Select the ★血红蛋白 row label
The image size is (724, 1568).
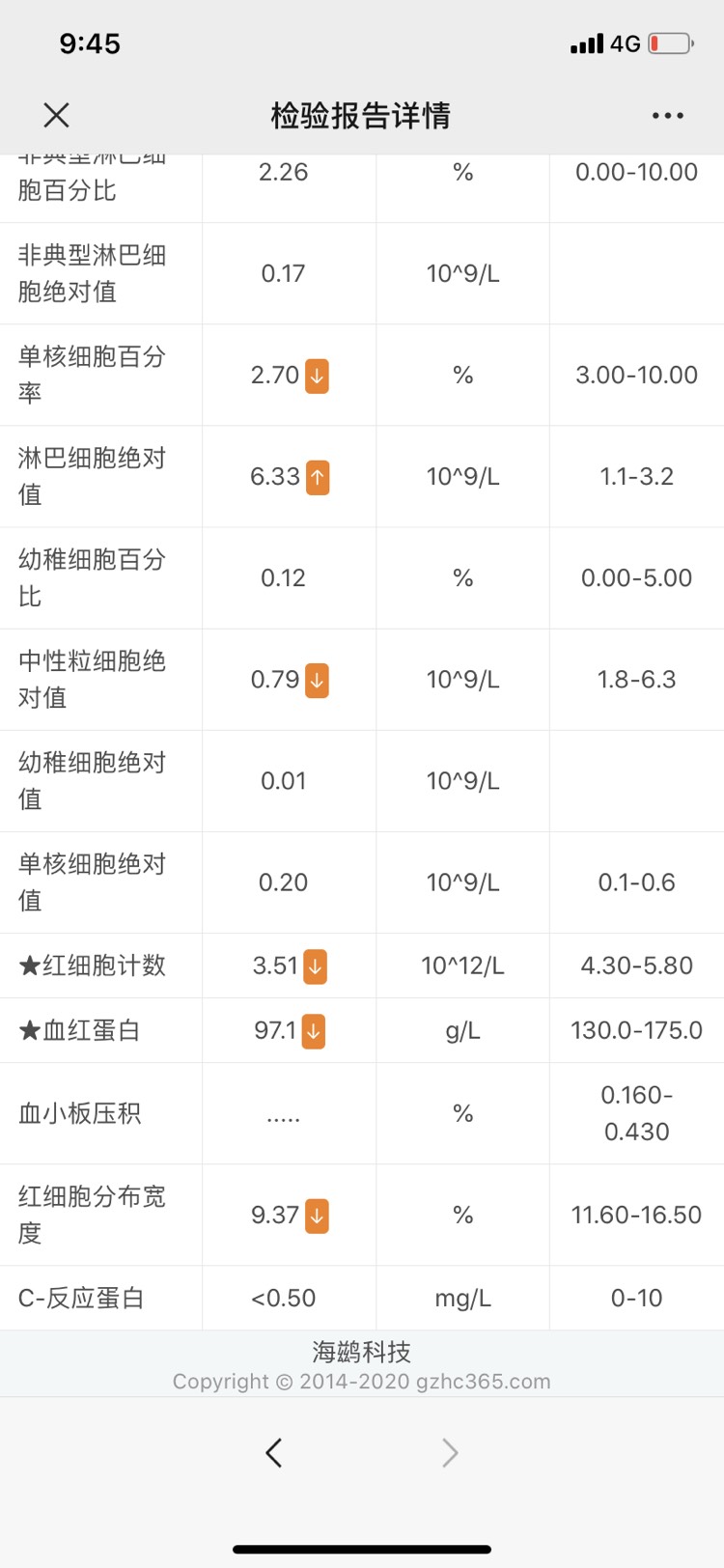coord(80,1031)
